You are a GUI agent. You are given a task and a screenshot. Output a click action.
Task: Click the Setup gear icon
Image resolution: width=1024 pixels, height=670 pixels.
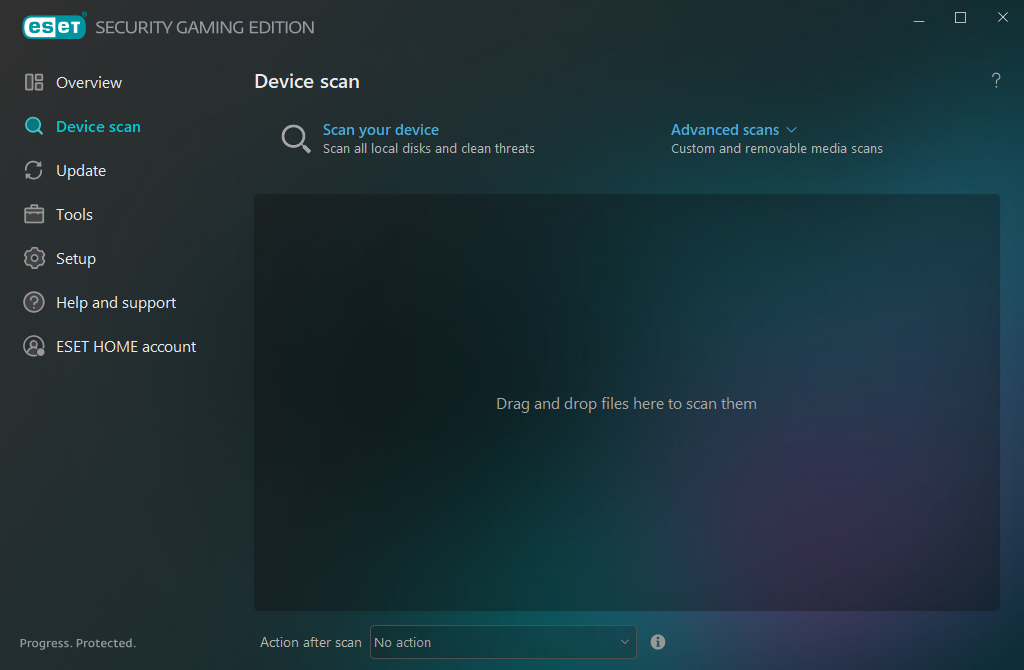click(x=34, y=259)
